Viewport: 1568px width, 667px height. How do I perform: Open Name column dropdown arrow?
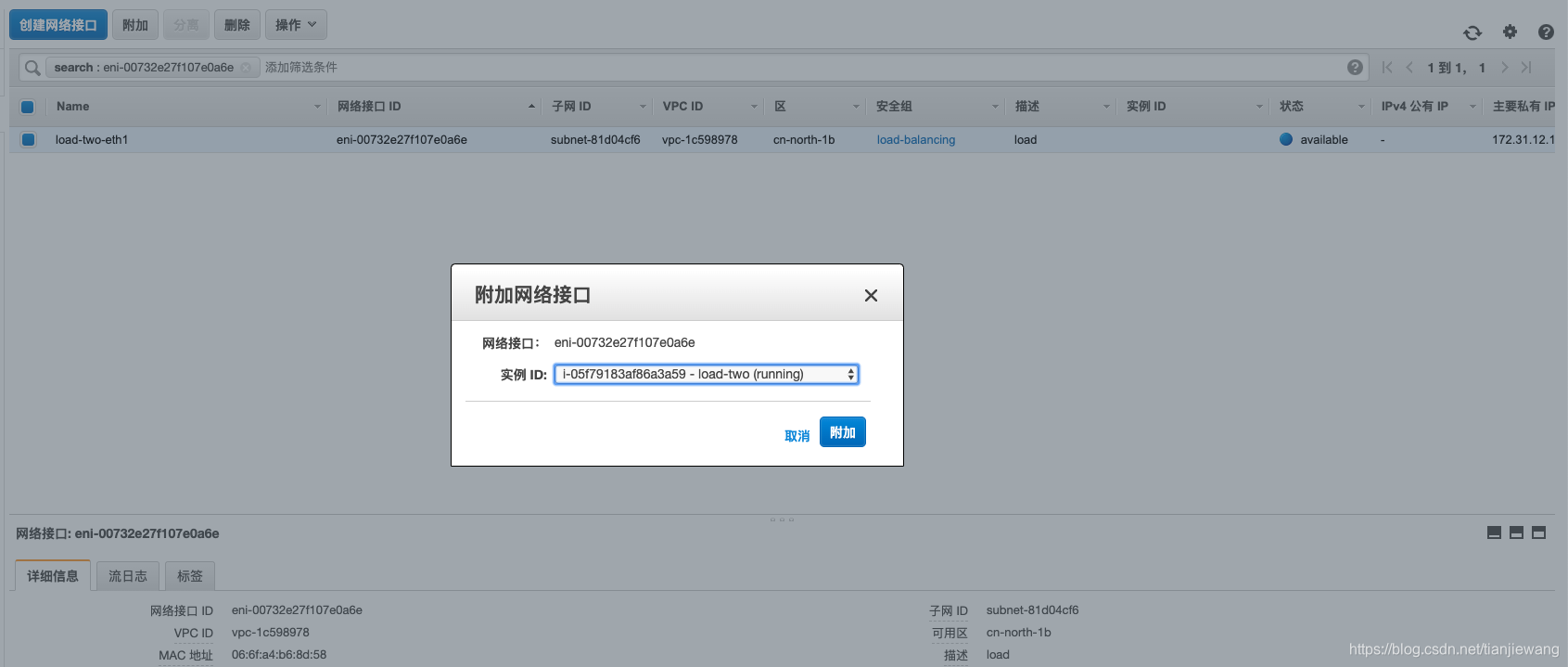coord(317,107)
